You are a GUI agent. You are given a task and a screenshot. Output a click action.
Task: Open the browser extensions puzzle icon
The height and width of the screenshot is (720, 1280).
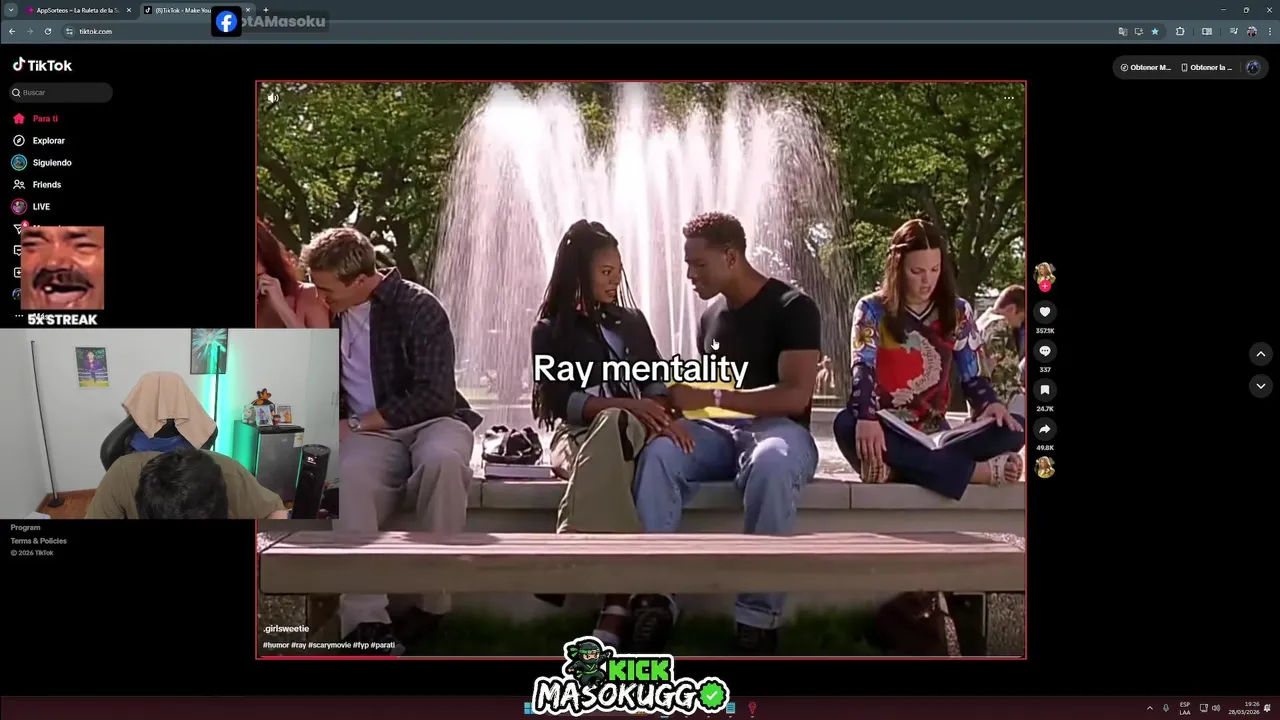click(x=1180, y=31)
